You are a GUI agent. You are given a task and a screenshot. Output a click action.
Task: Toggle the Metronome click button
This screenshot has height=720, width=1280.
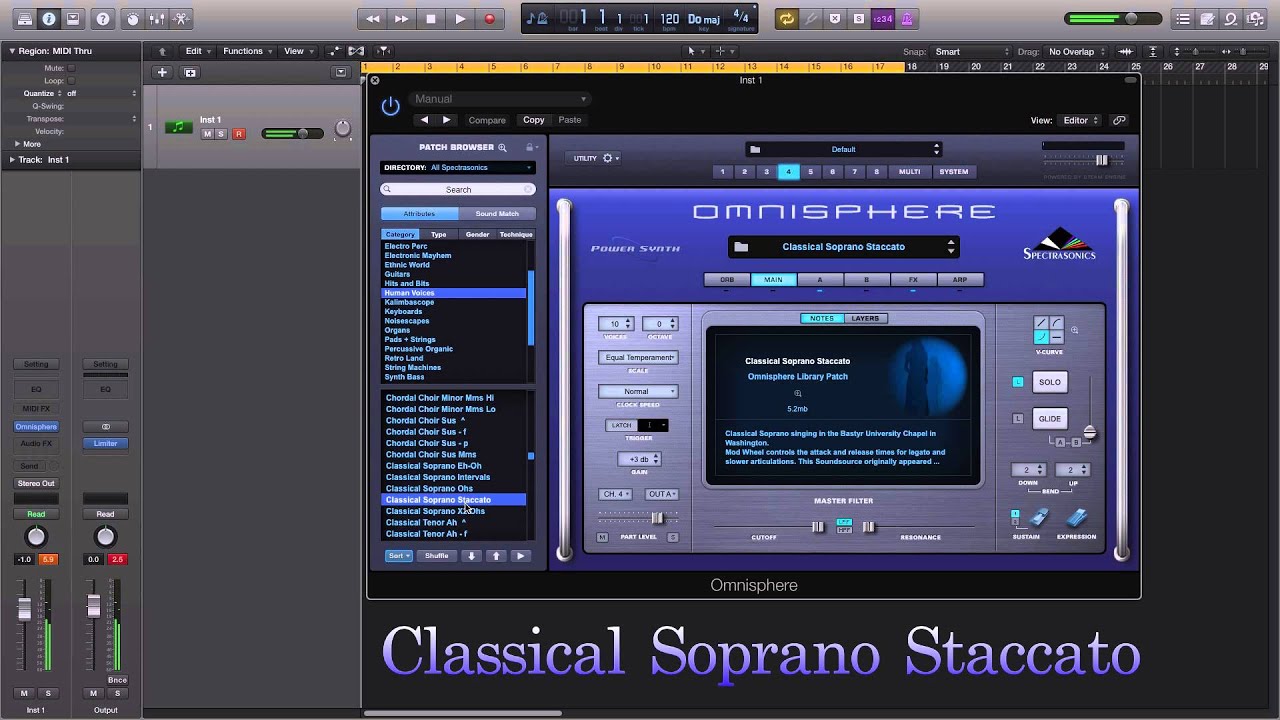pyautogui.click(x=907, y=18)
